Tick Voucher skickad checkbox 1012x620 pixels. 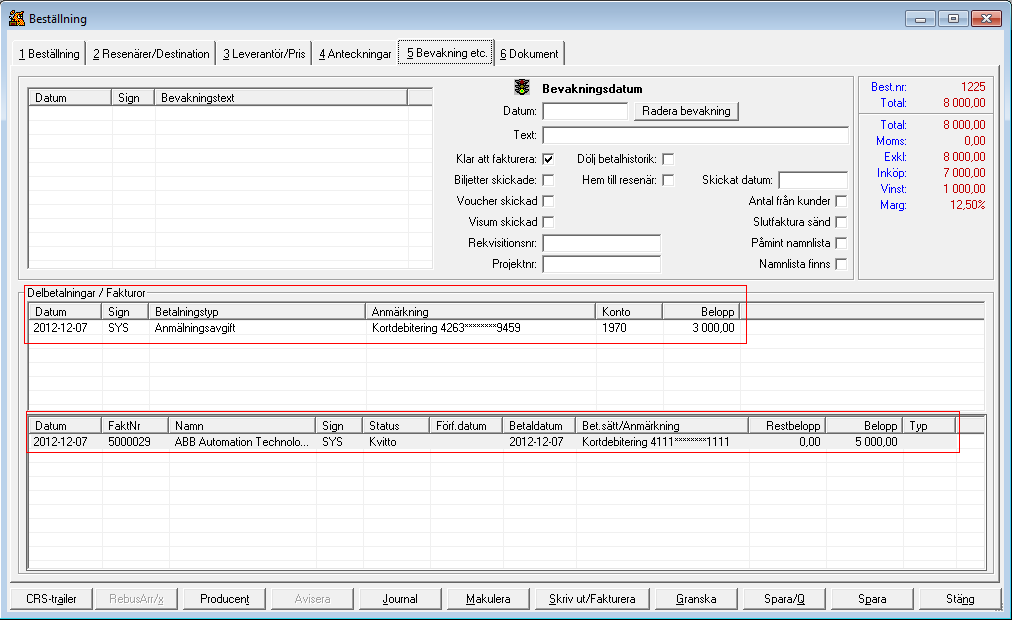click(548, 201)
